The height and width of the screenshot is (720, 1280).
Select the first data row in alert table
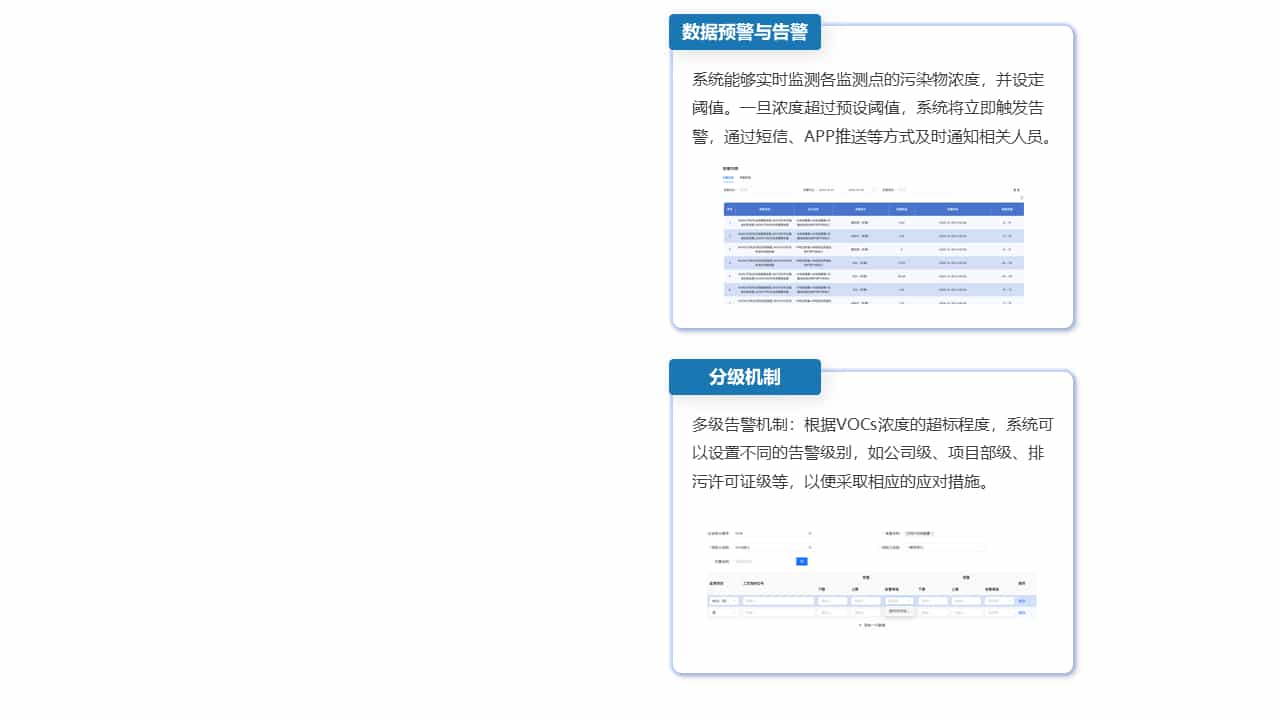(872, 222)
